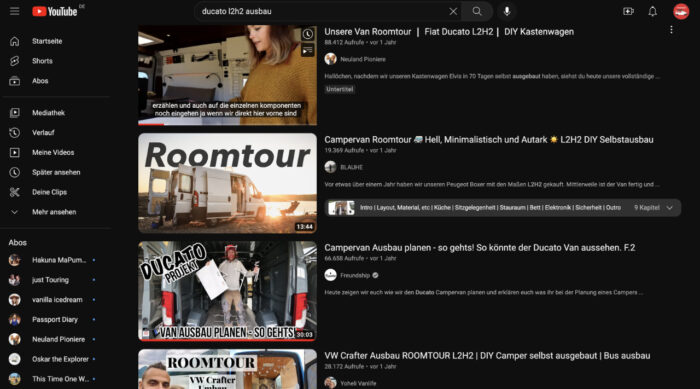Click the chapter preview thumbnail
This screenshot has height=389, width=700.
tap(341, 208)
